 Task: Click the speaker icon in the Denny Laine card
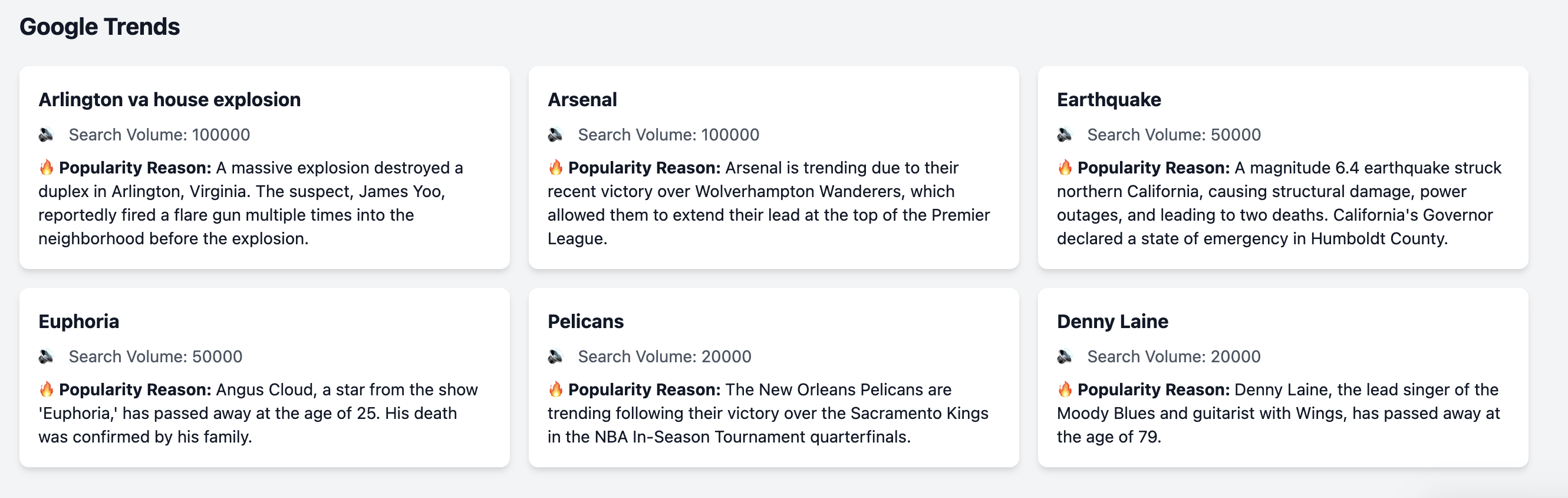(1065, 356)
